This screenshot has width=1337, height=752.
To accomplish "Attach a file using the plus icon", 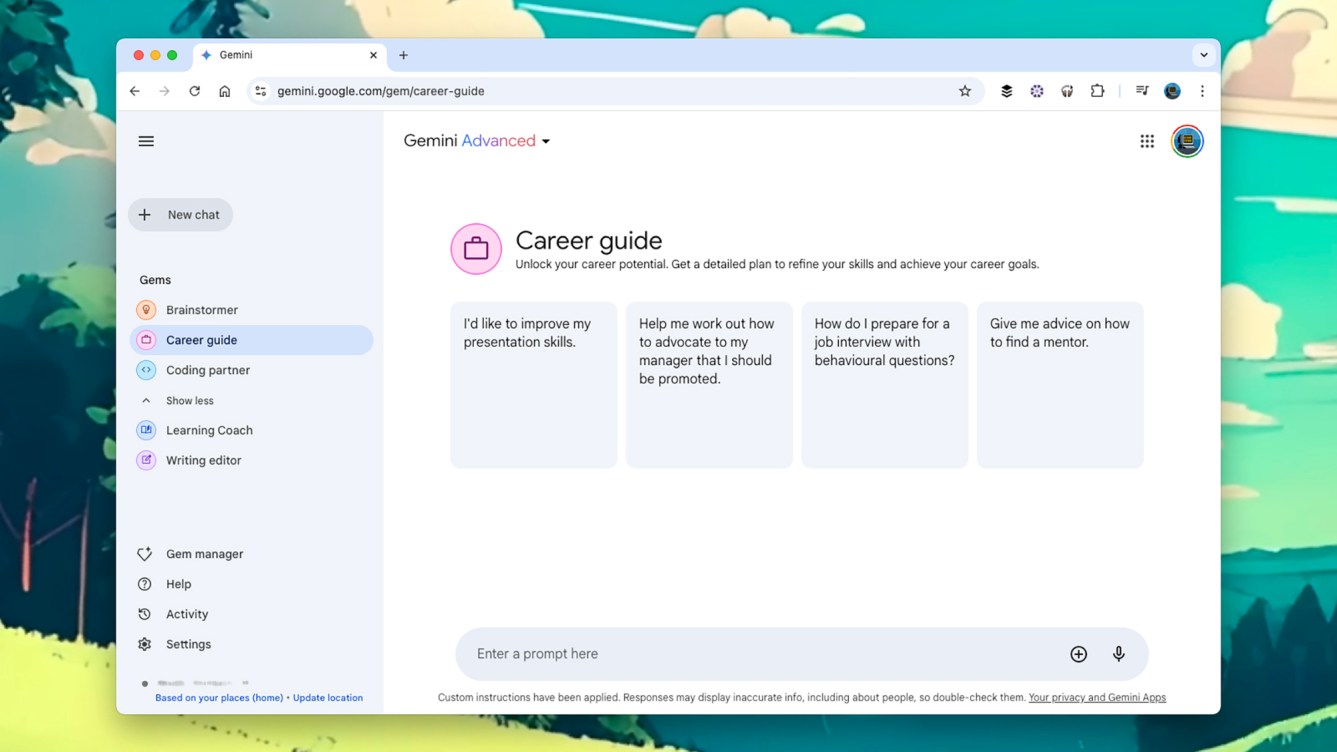I will [x=1078, y=653].
